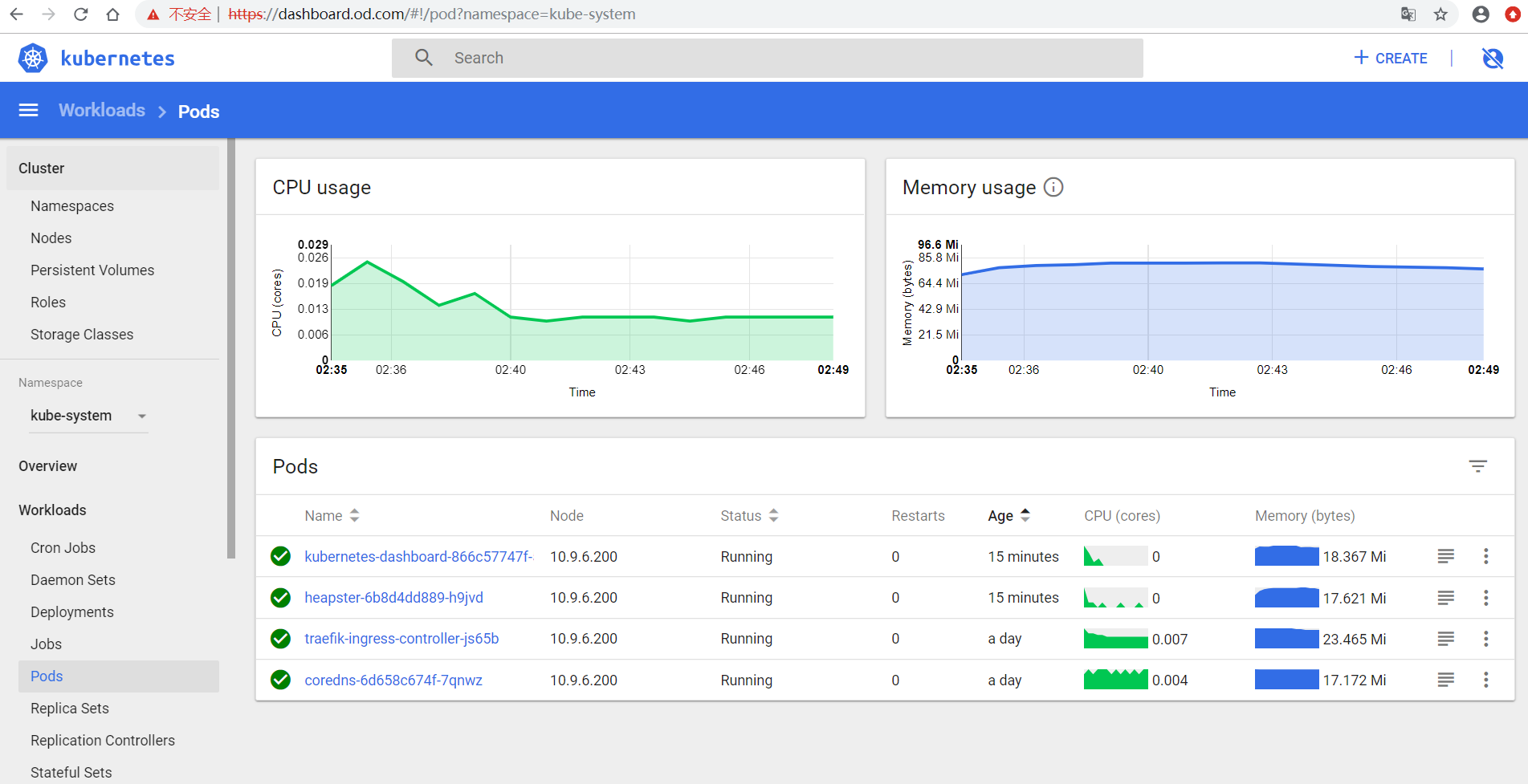Viewport: 1528px width, 784px height.
Task: Open Deployments in sidebar
Action: click(72, 612)
